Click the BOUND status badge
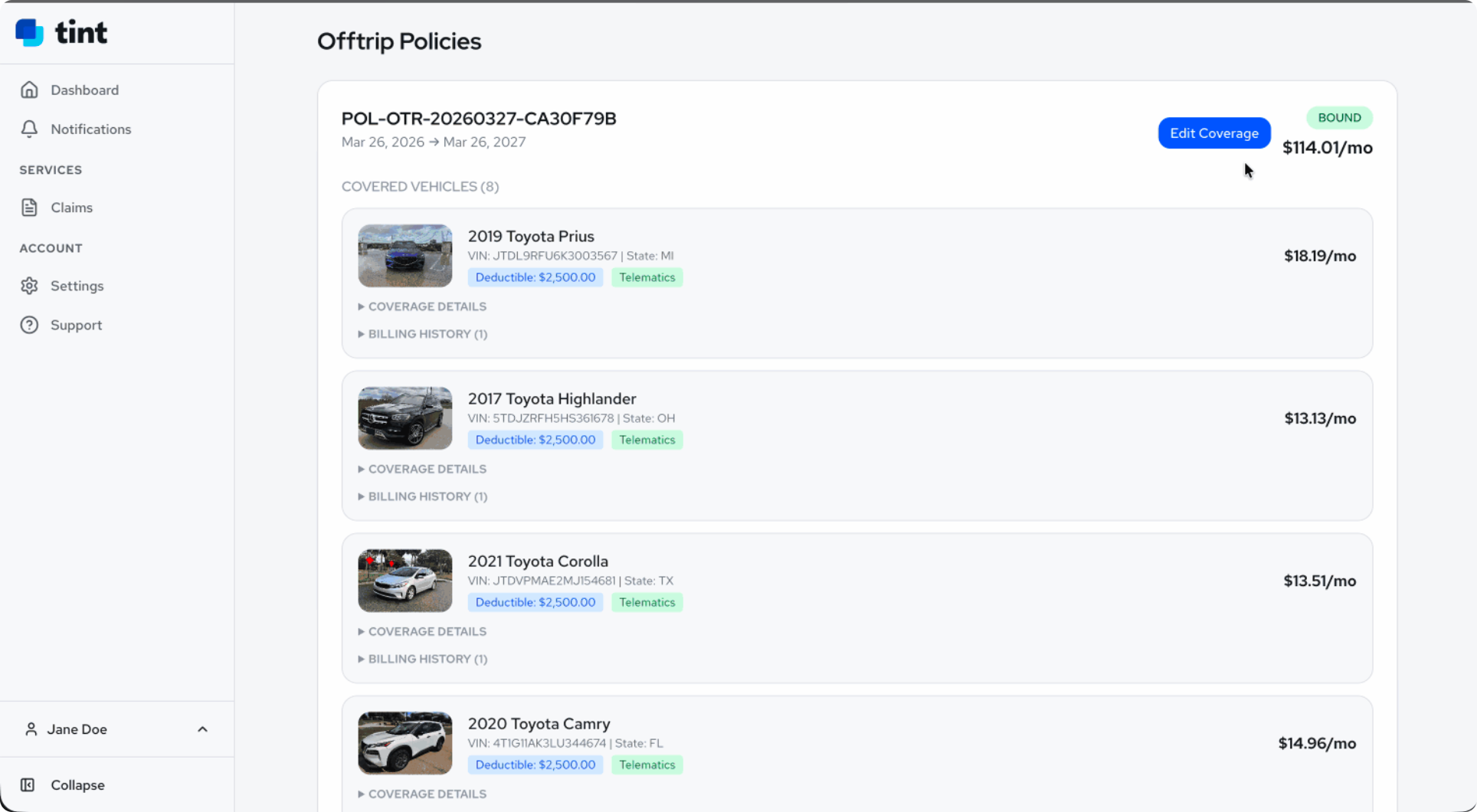Image resolution: width=1477 pixels, height=812 pixels. tap(1339, 117)
